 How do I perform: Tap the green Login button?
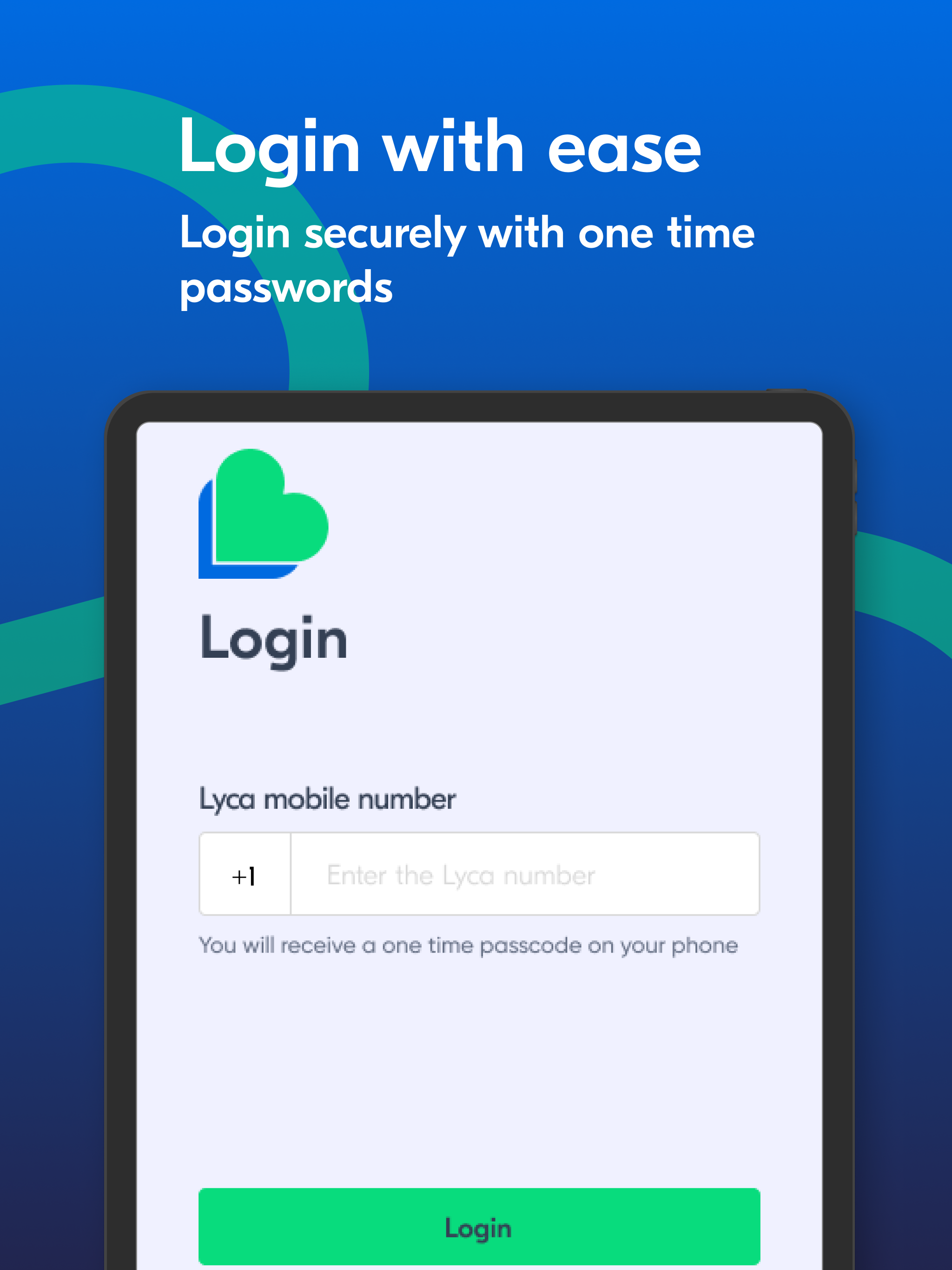point(479,1227)
